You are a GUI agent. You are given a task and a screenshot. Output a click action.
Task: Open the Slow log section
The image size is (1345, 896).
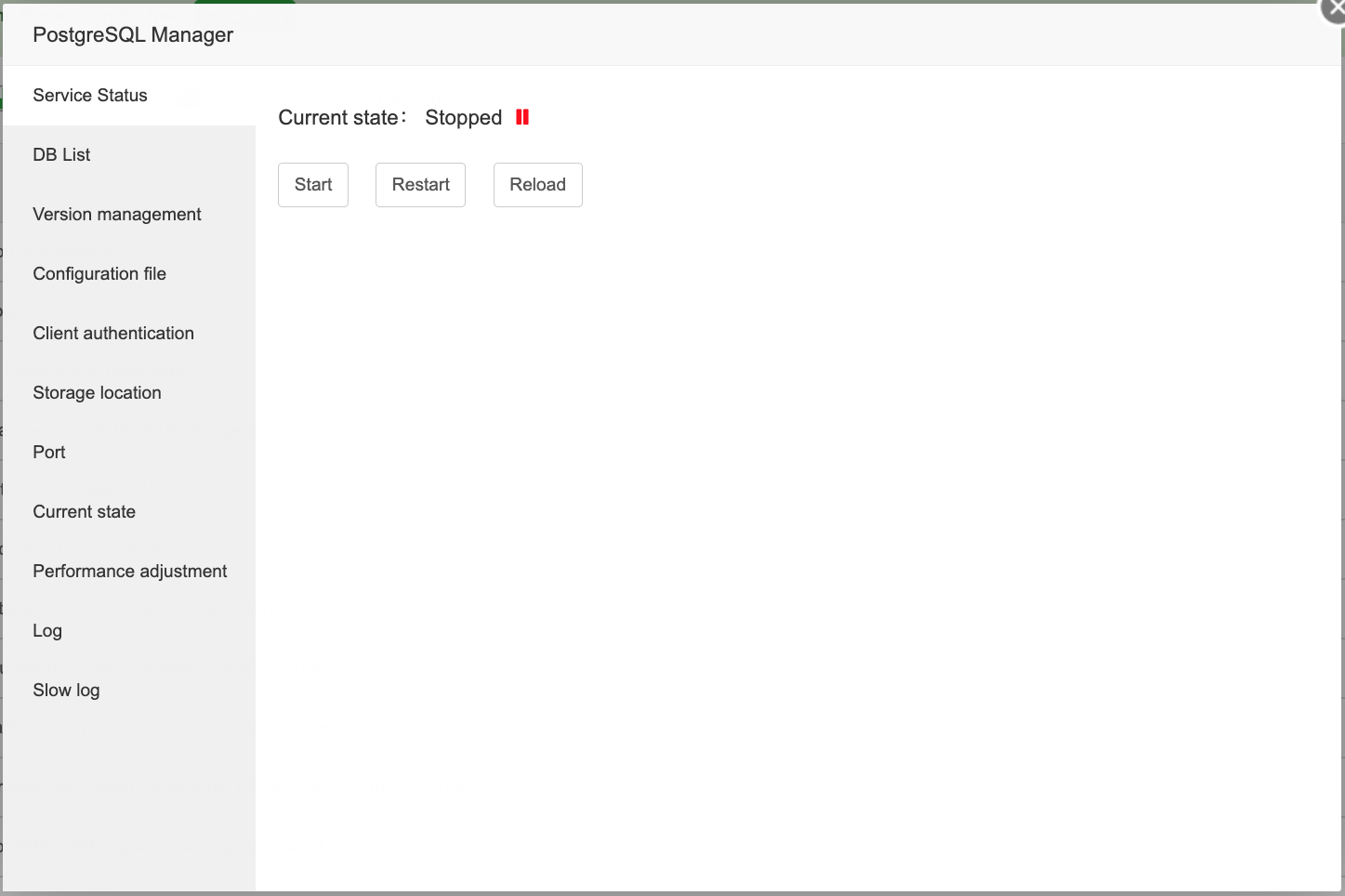[66, 690]
